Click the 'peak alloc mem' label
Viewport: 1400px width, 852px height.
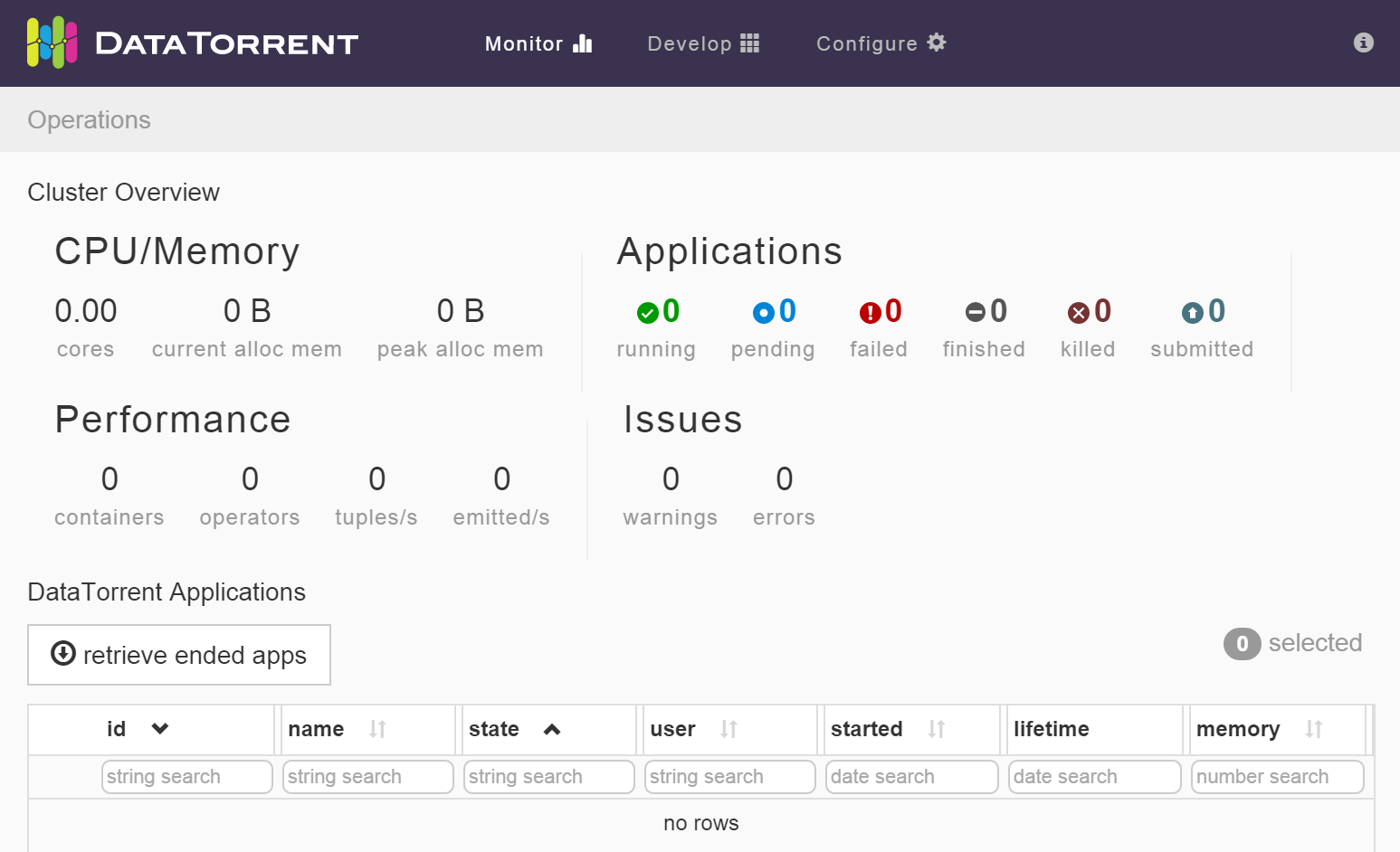[x=461, y=350]
